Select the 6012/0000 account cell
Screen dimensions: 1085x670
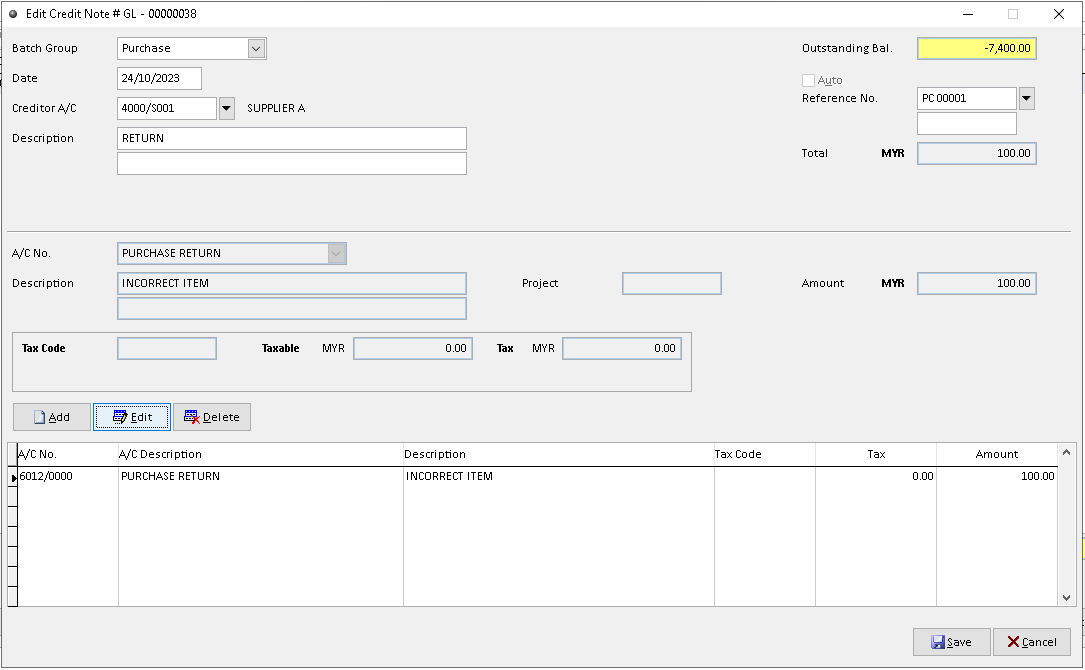click(67, 476)
